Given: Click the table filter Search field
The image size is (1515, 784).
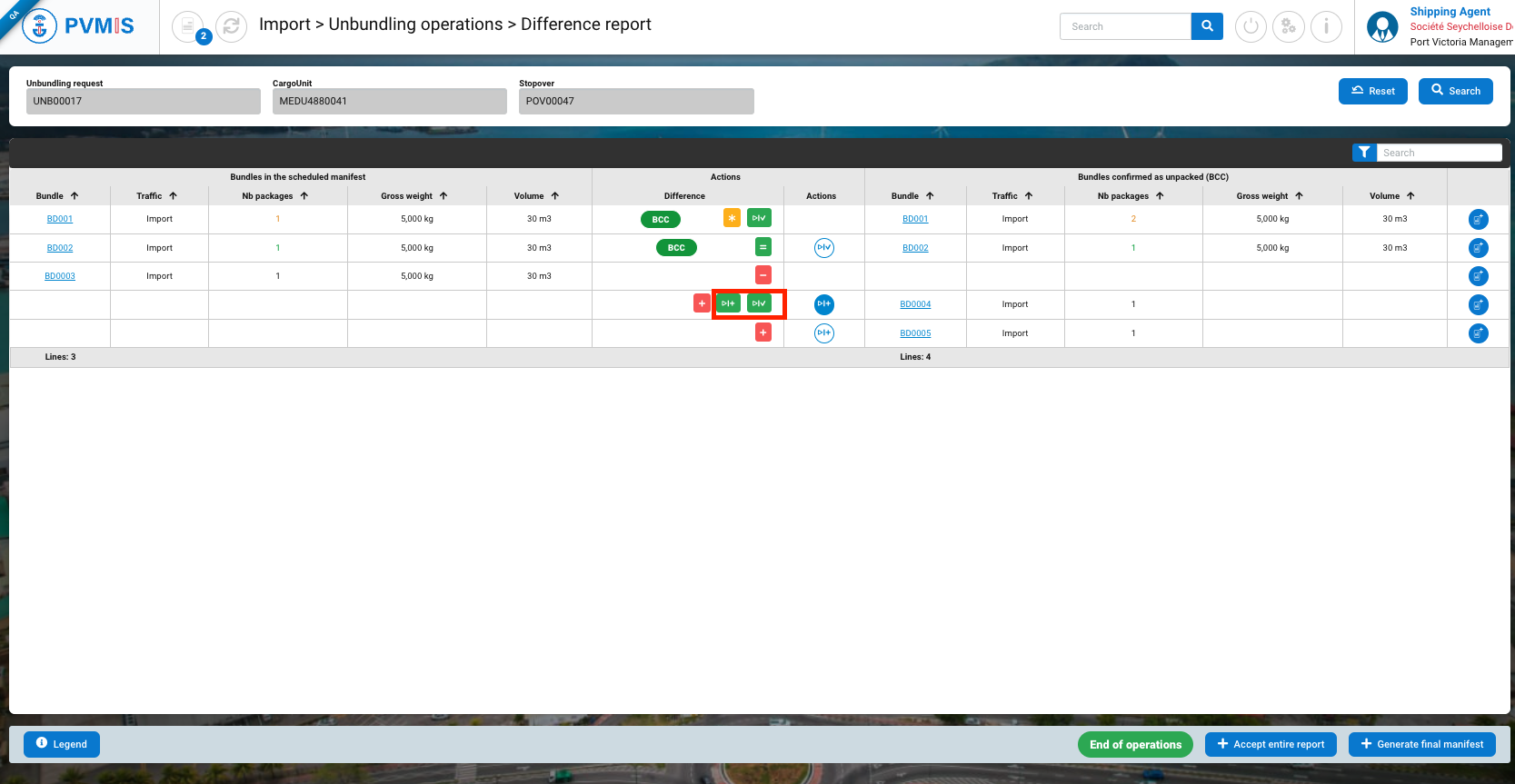Looking at the screenshot, I should (x=1439, y=153).
